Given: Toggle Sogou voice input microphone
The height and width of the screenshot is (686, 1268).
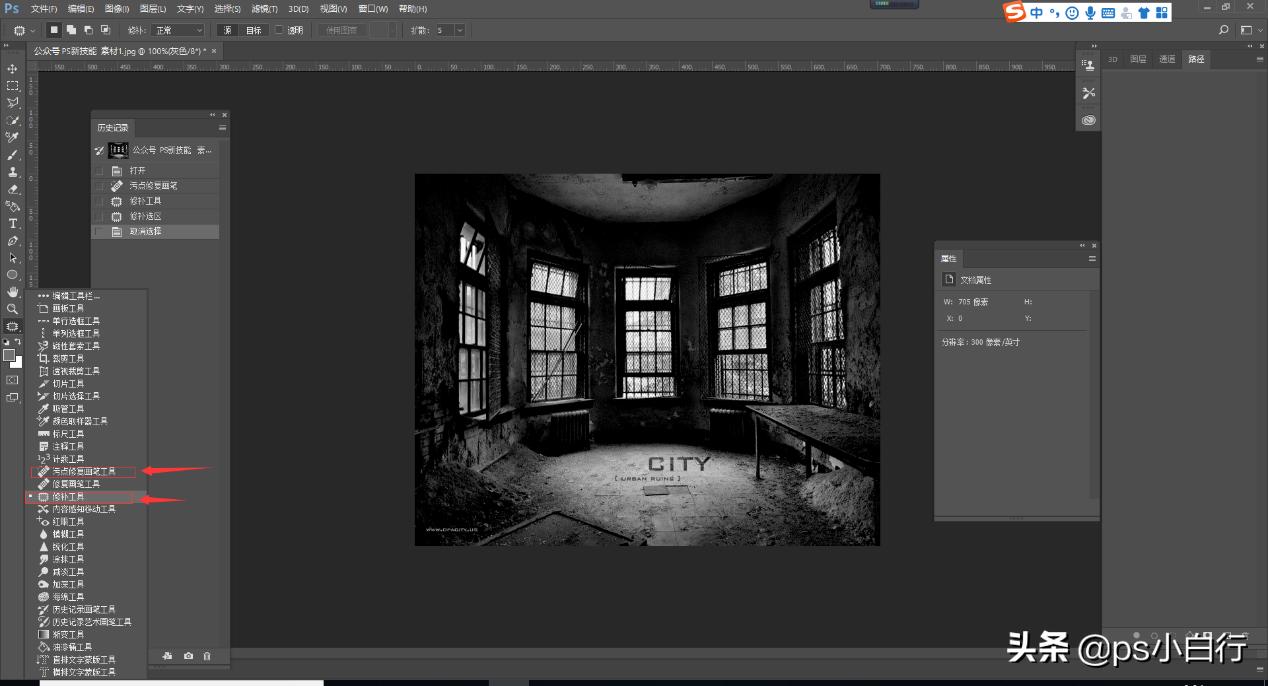Looking at the screenshot, I should pyautogui.click(x=1090, y=13).
